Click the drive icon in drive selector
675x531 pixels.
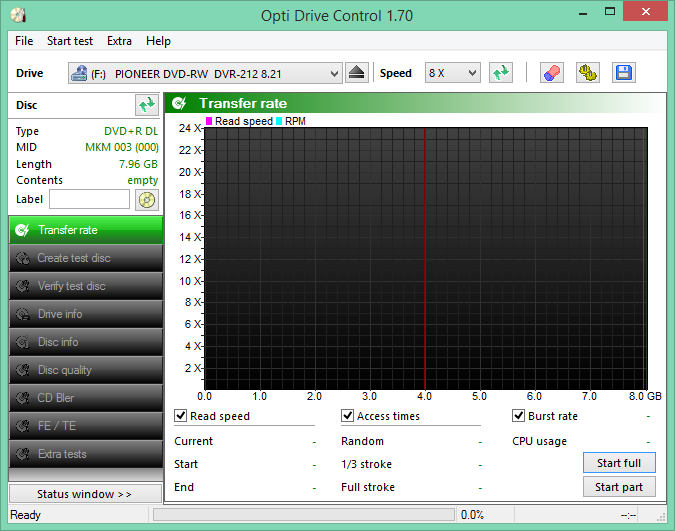click(x=79, y=73)
